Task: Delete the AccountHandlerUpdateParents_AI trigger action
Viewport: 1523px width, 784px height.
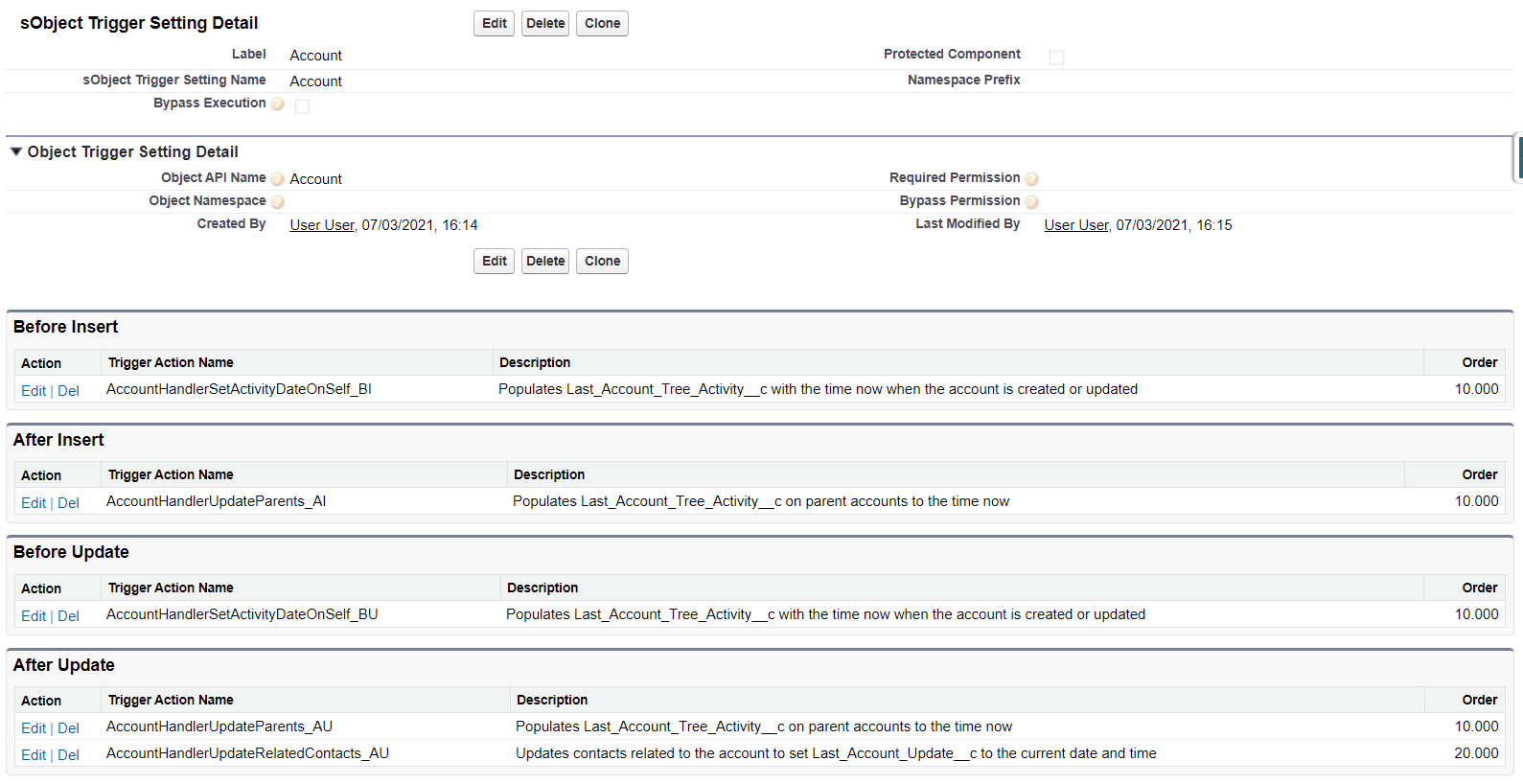Action: coord(68,503)
